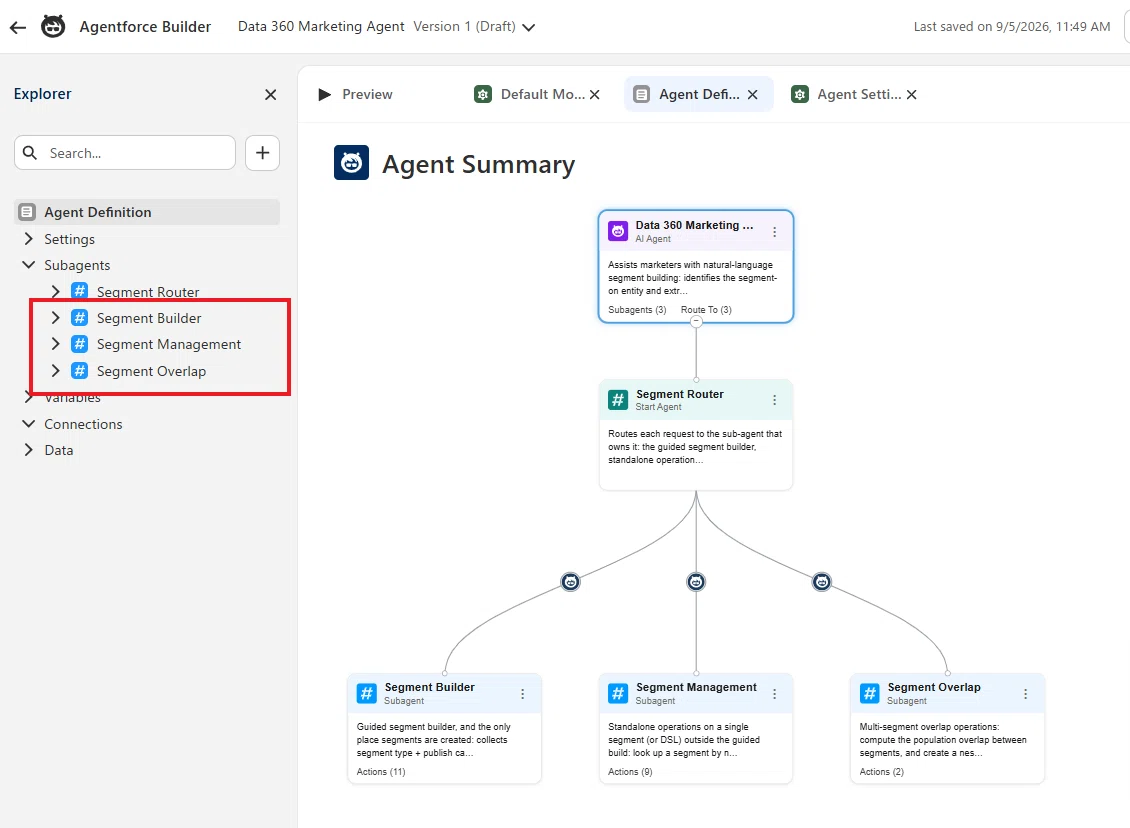Collapse the Subagents tree node

pos(29,264)
